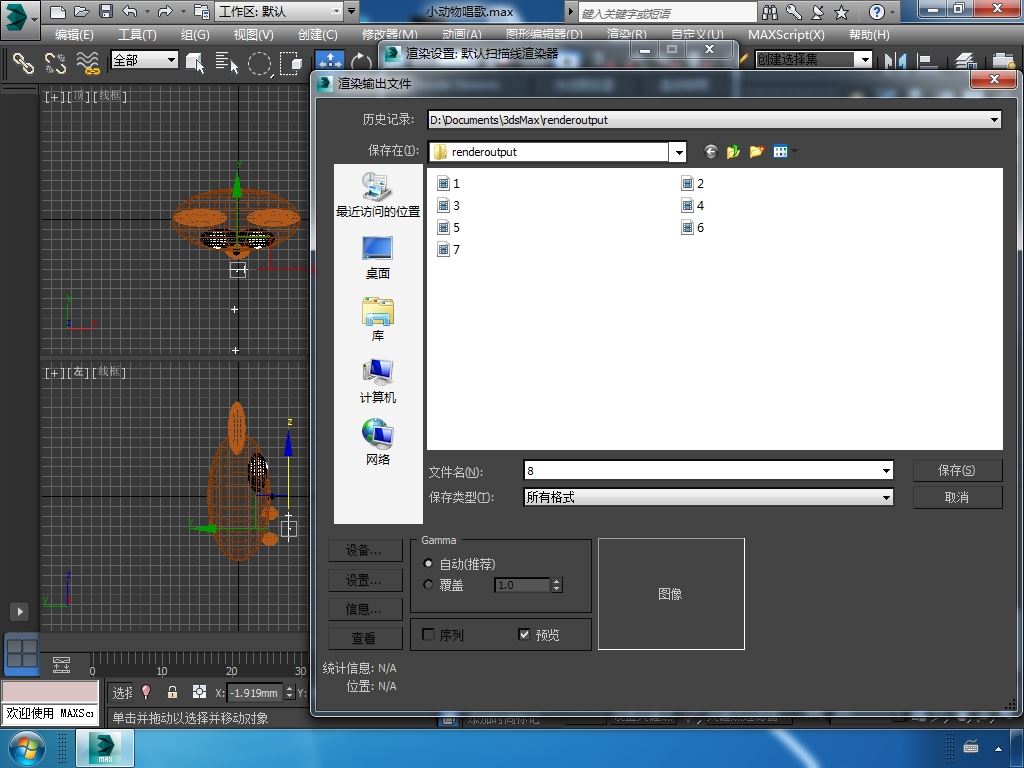Go up one folder level icon
The width and height of the screenshot is (1024, 768).
tap(733, 152)
